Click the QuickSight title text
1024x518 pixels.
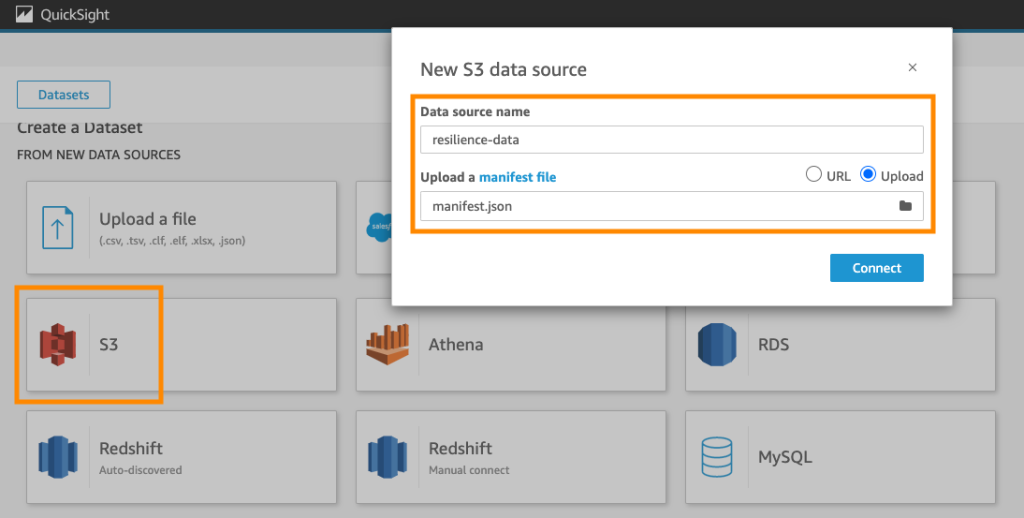point(75,14)
